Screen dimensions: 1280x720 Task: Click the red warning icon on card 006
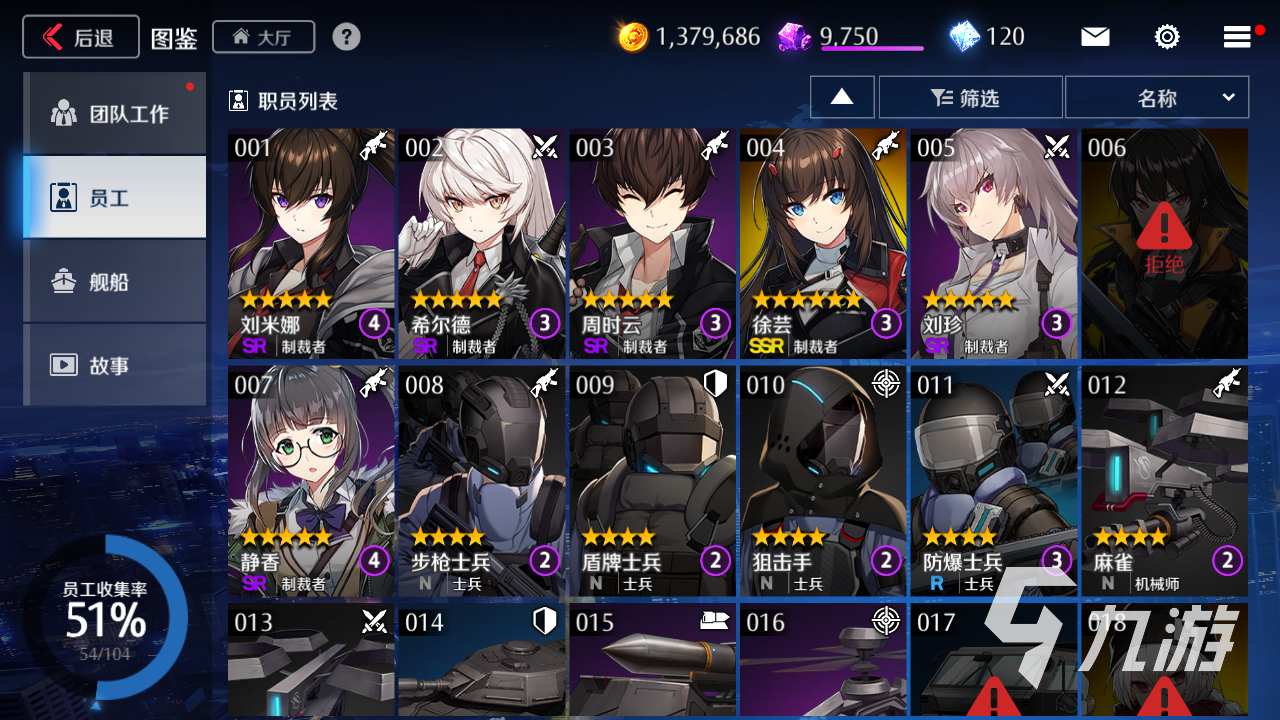click(x=1164, y=227)
